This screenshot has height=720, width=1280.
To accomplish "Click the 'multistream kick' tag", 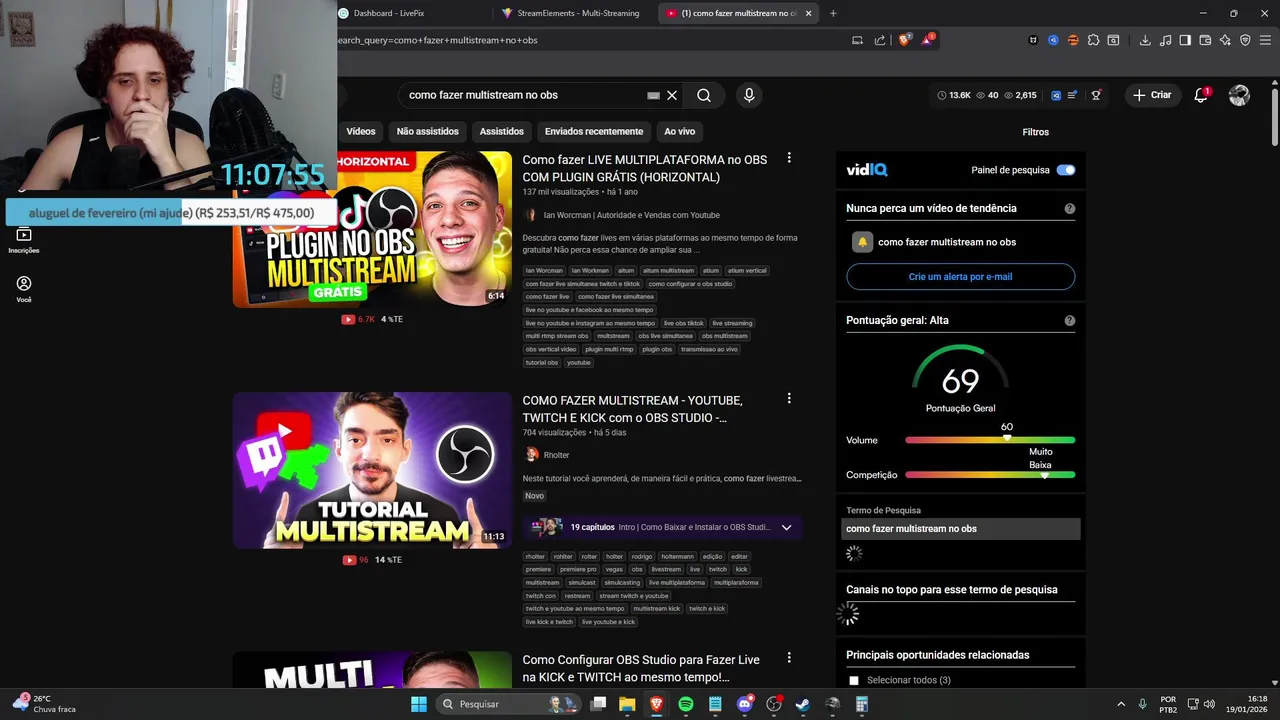I will click(x=656, y=608).
